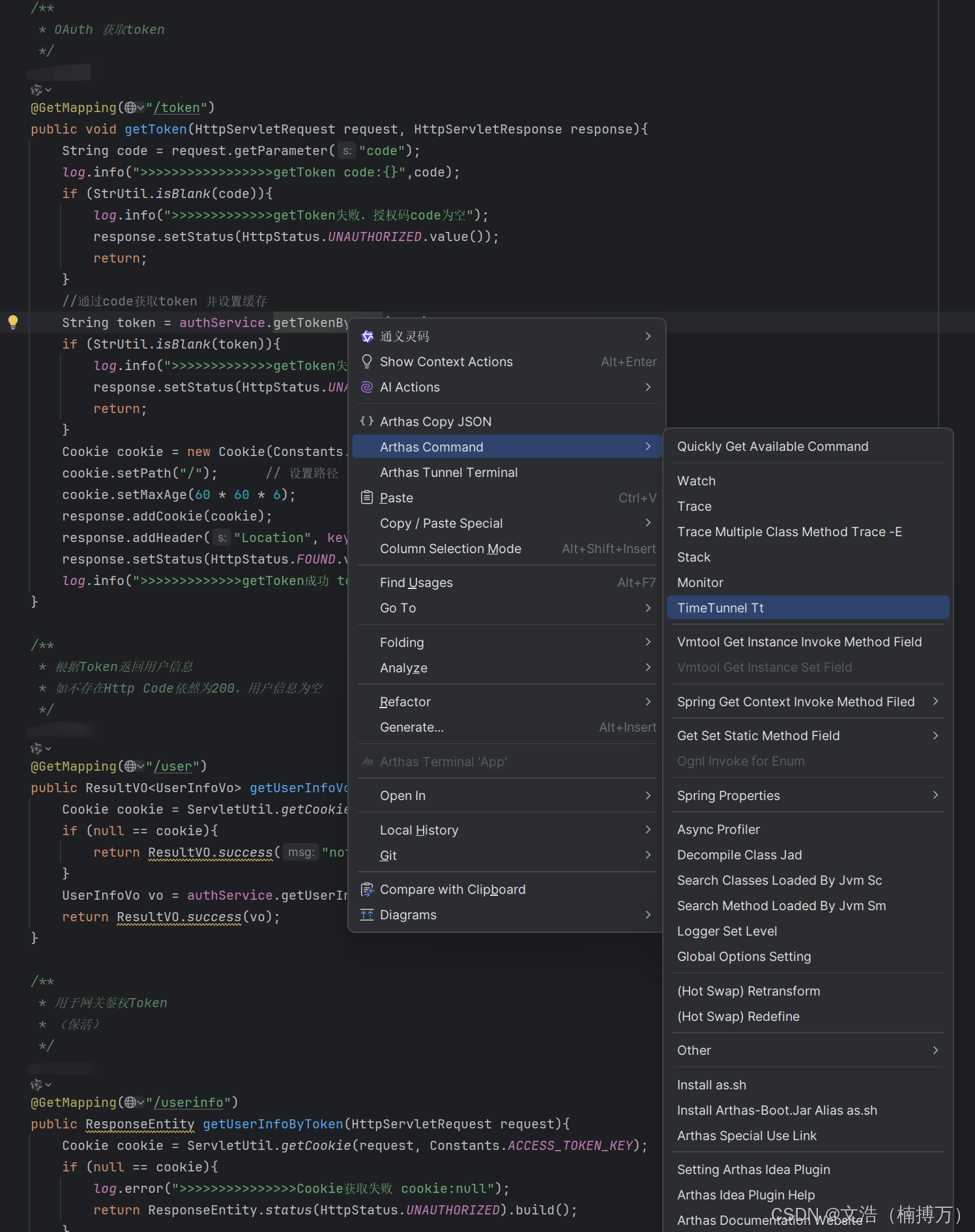The image size is (975, 1232).
Task: Open Arthas Idea Plugin Help
Action: coord(808,1195)
